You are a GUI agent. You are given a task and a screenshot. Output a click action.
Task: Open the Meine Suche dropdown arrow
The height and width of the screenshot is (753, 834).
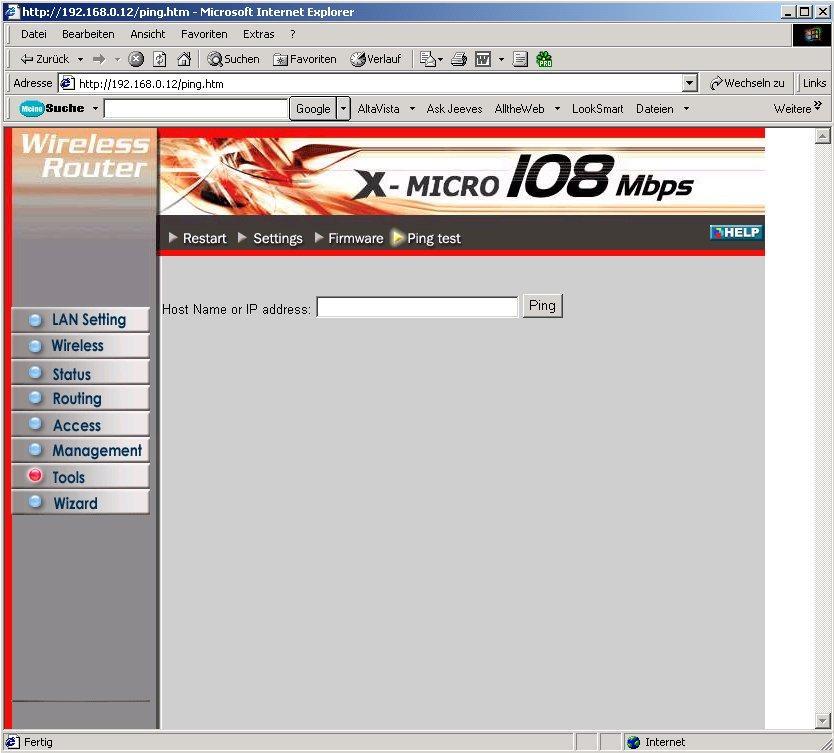[95, 108]
